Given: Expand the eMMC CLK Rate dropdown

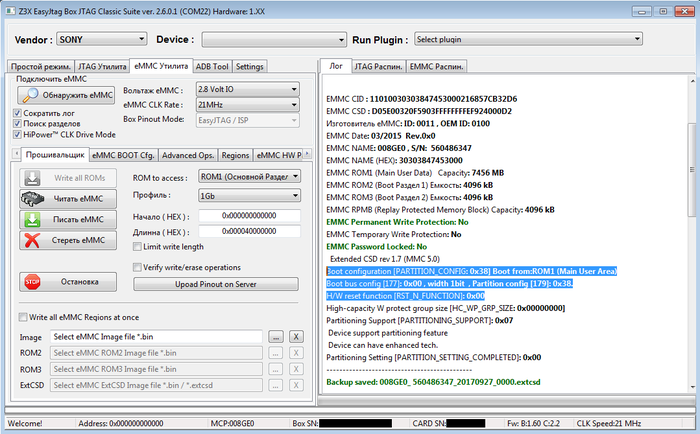Looking at the screenshot, I should pyautogui.click(x=248, y=104).
